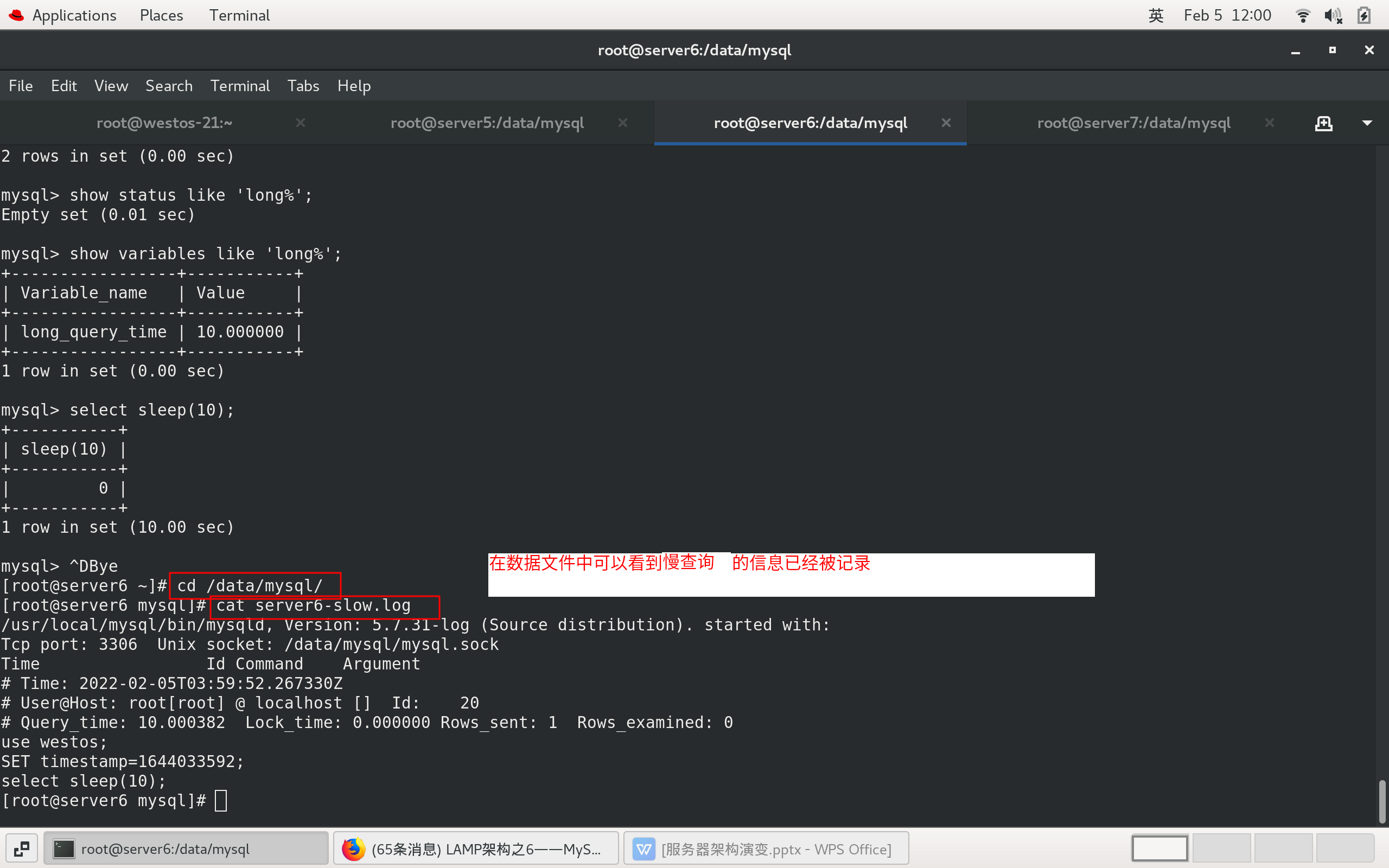Screen dimensions: 1389x868
Task: Switch to the root@westos-21:~ tab
Action: 164,123
